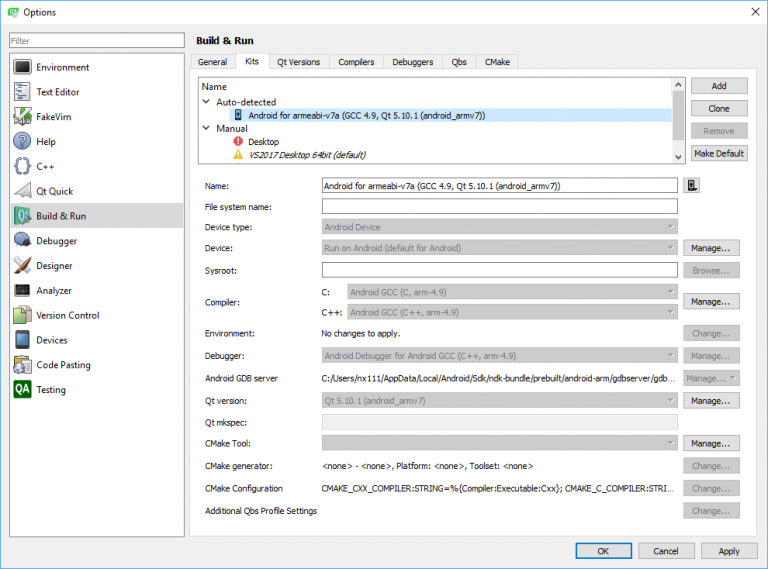Clone the selected kit

pos(719,108)
